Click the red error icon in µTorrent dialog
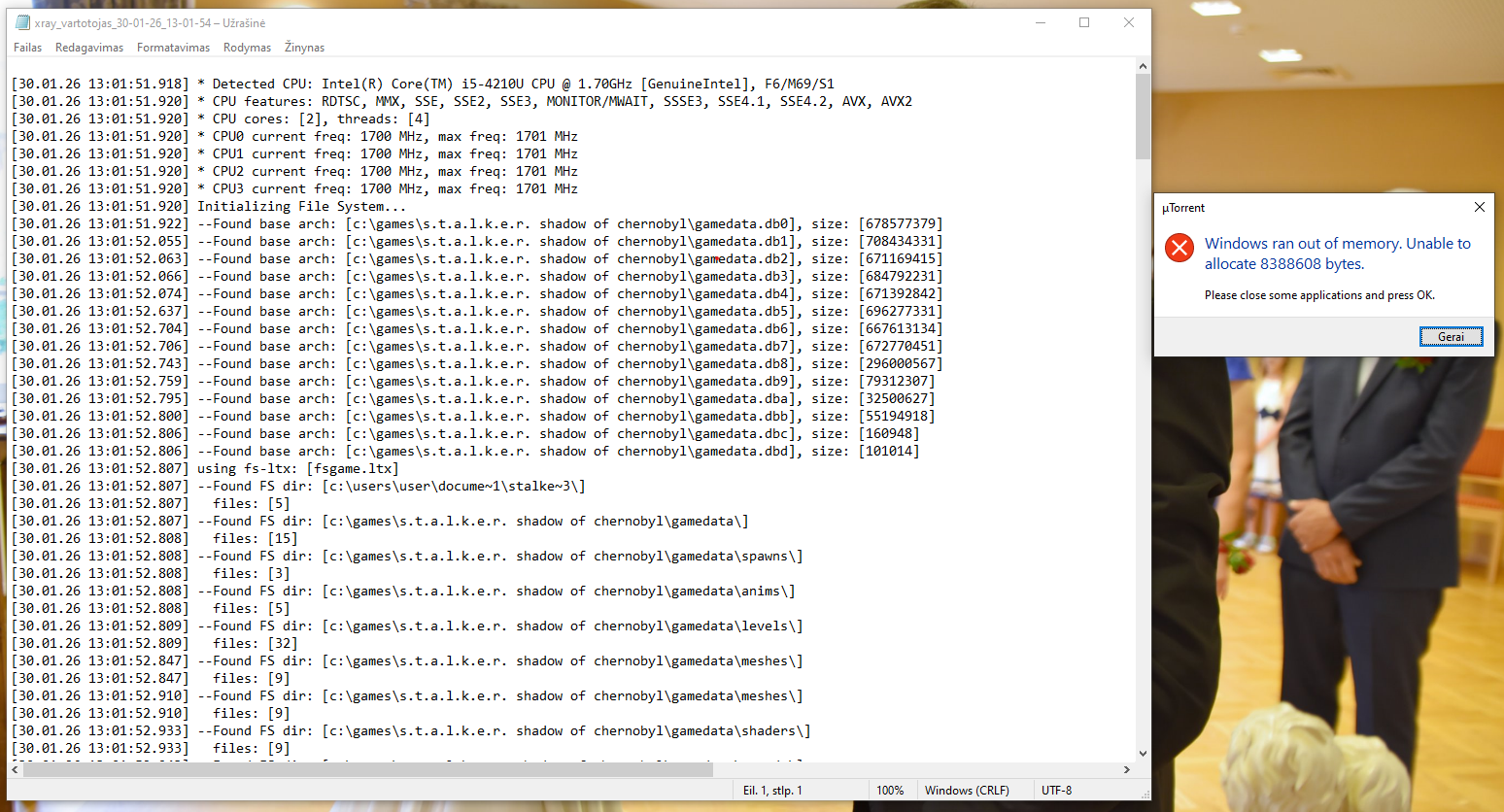The image size is (1504, 812). pyautogui.click(x=1179, y=248)
